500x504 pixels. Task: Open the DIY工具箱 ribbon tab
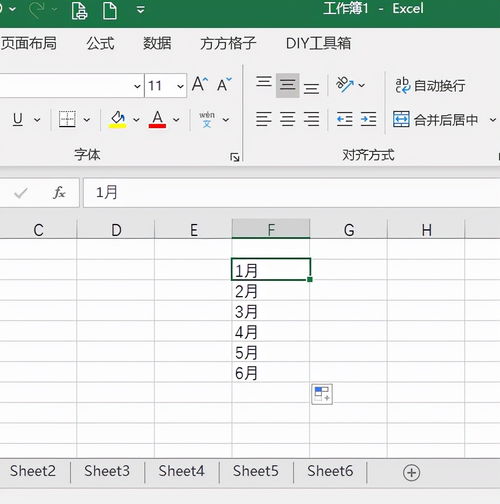pyautogui.click(x=318, y=43)
